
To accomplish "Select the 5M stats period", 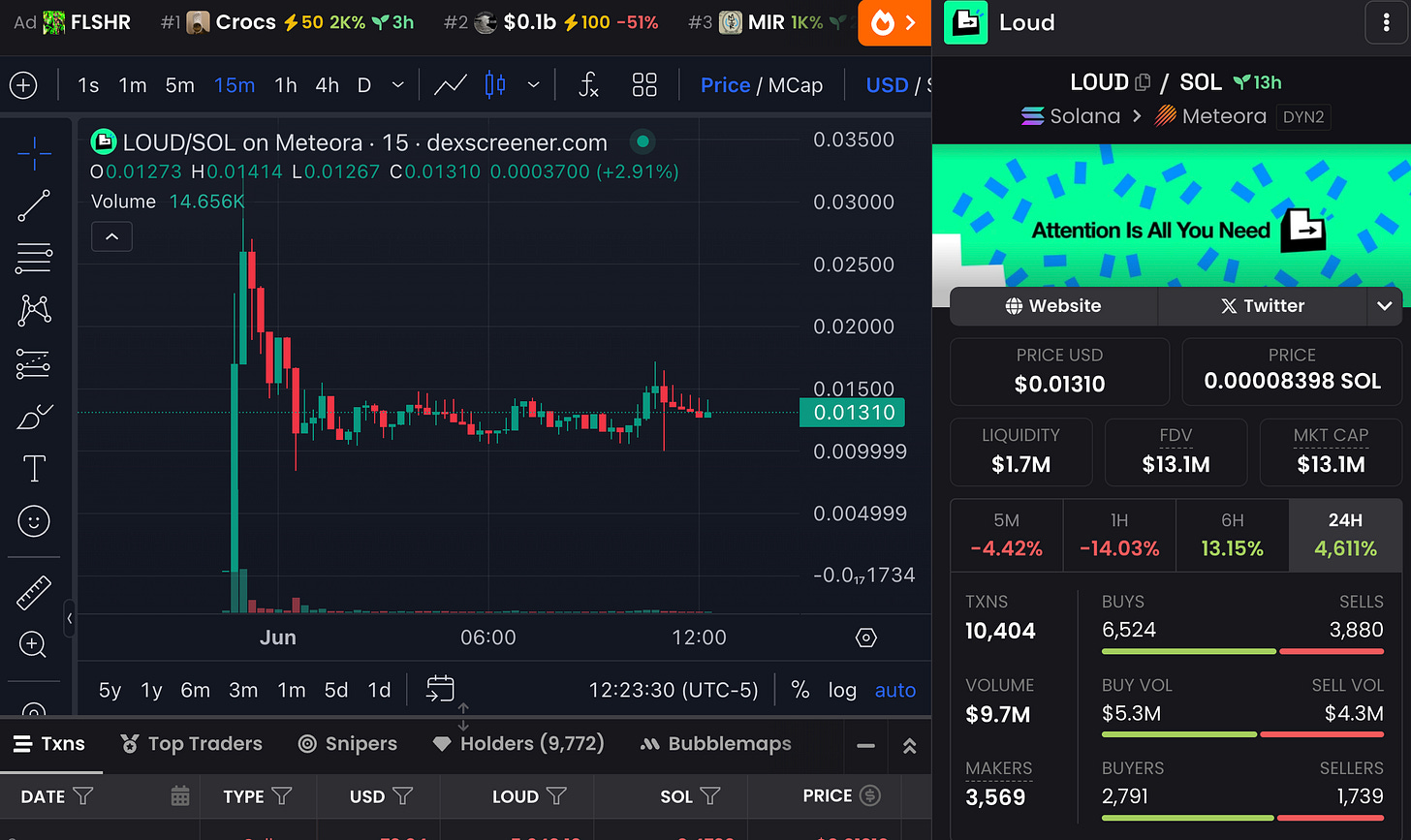I will click(x=1007, y=535).
